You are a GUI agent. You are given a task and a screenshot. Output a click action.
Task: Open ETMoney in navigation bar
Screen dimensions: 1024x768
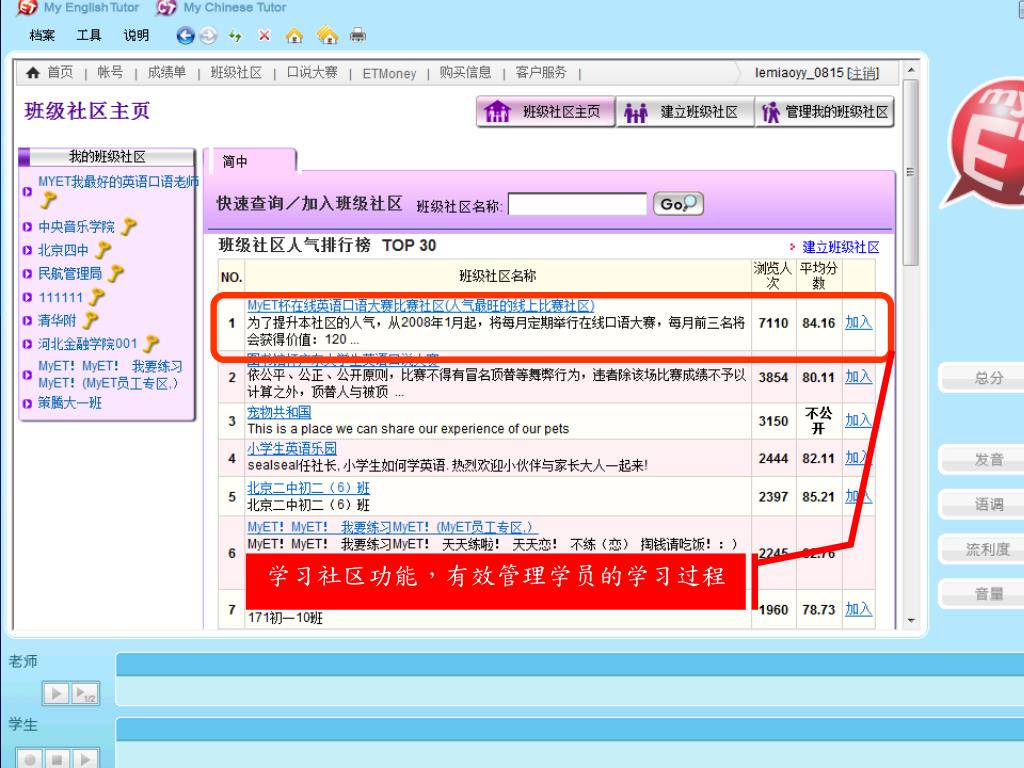click(389, 74)
